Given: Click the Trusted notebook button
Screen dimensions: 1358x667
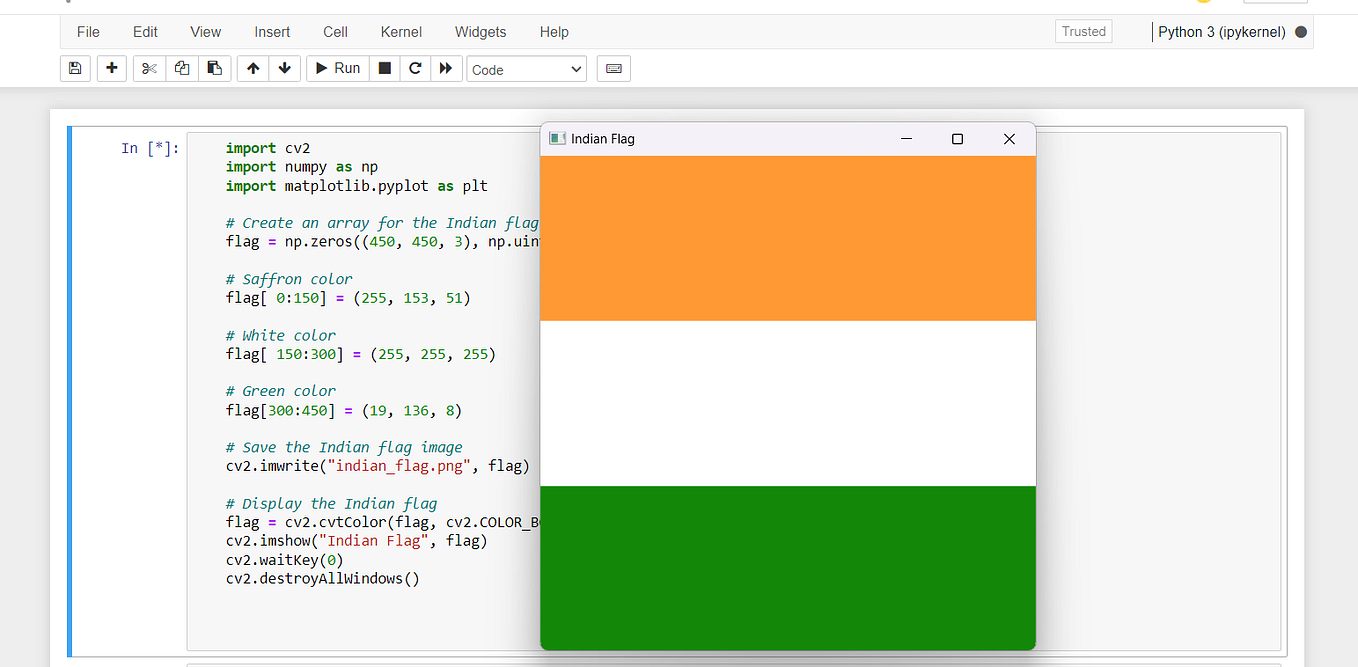Looking at the screenshot, I should click(x=1083, y=31).
